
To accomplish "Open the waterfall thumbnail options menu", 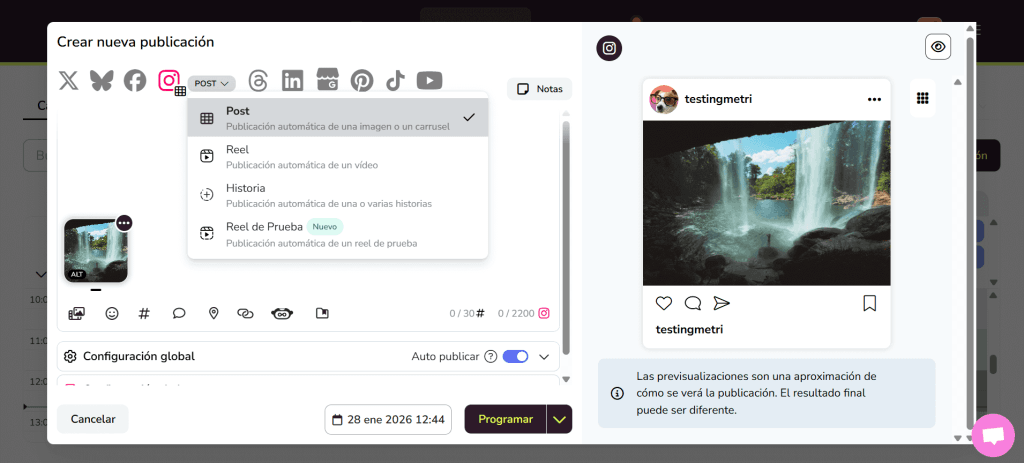I will (x=124, y=223).
